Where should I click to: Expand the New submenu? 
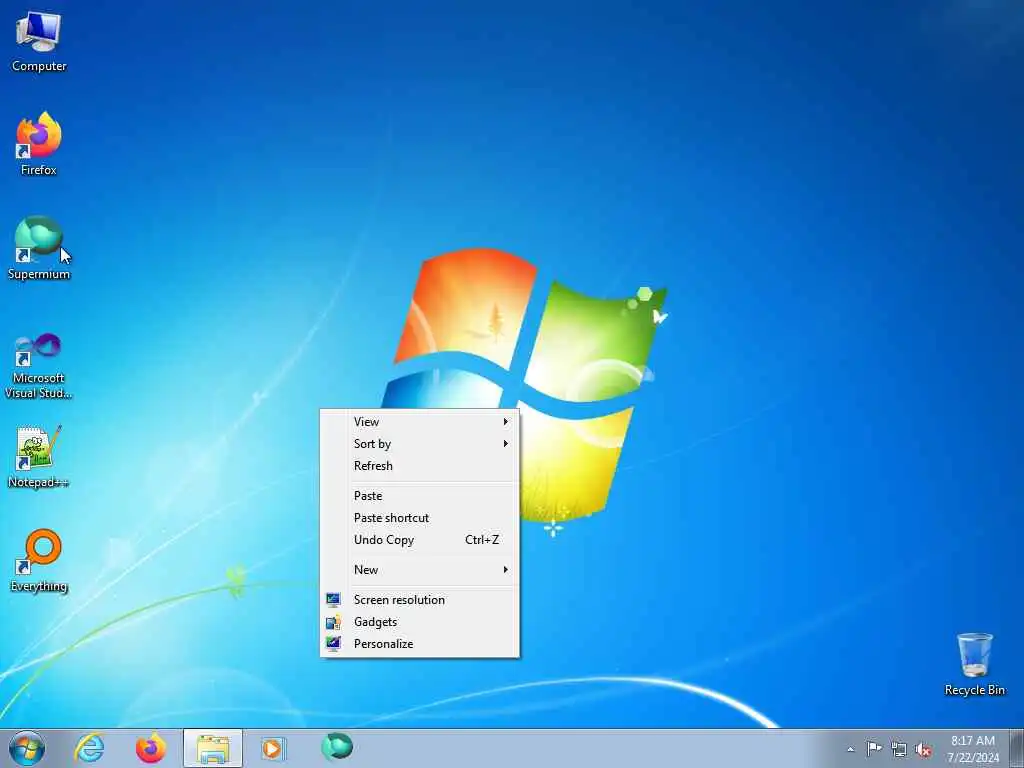coord(419,570)
